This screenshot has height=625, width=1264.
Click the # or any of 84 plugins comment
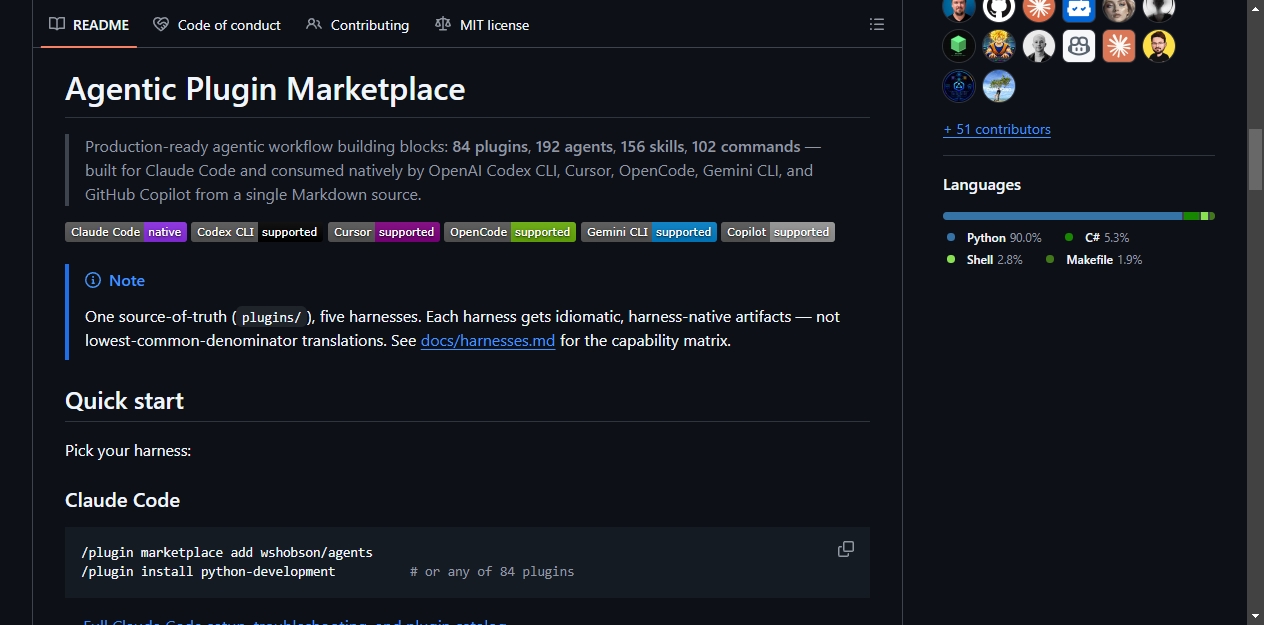coord(492,572)
